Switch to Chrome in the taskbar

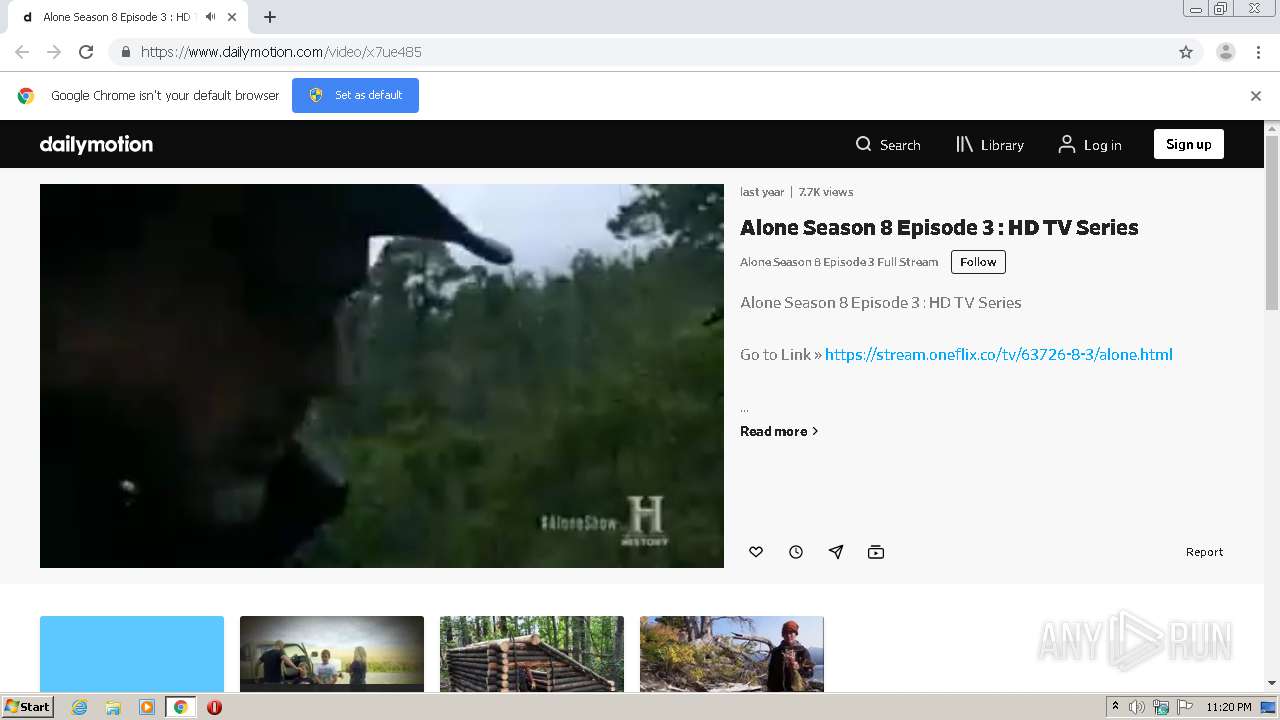181,707
